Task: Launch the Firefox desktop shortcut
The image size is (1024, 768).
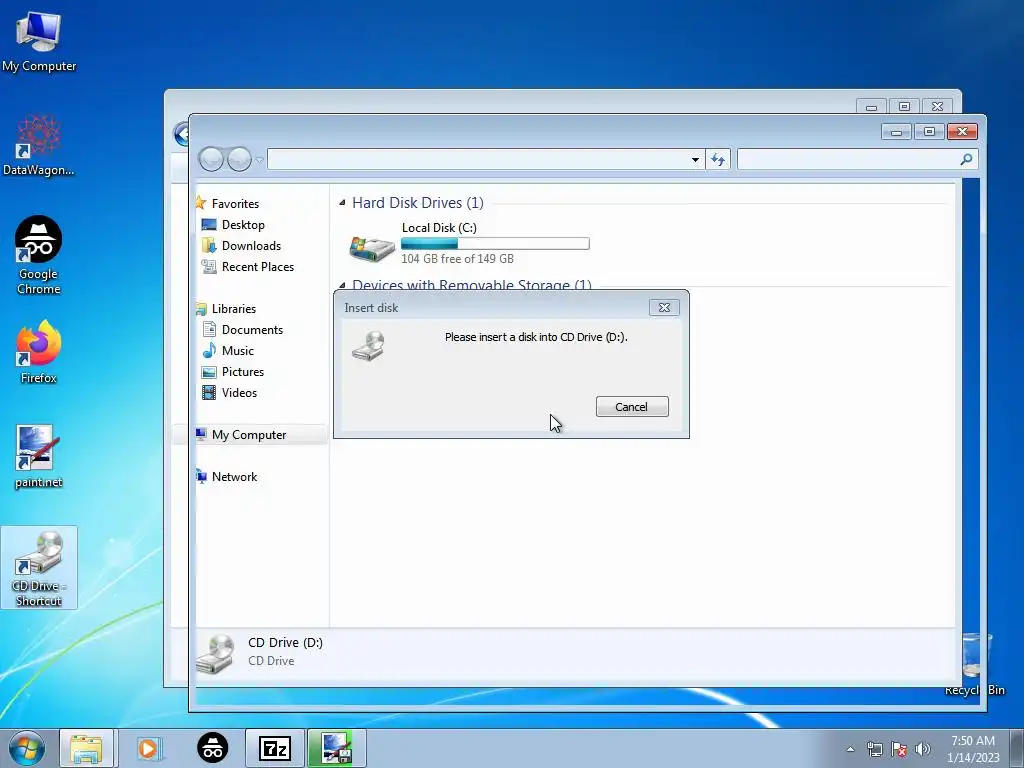Action: 39,351
